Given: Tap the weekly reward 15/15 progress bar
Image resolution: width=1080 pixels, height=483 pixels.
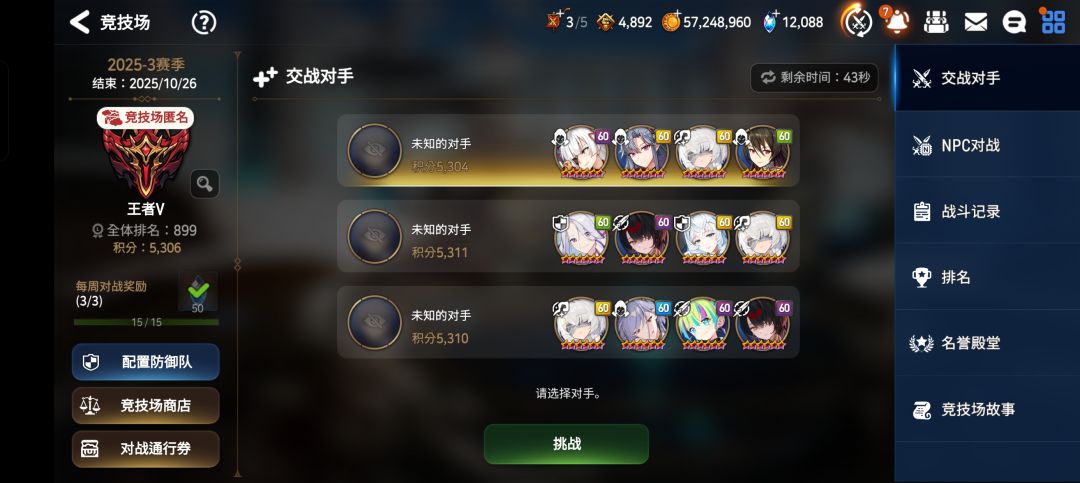Looking at the screenshot, I should (146, 322).
